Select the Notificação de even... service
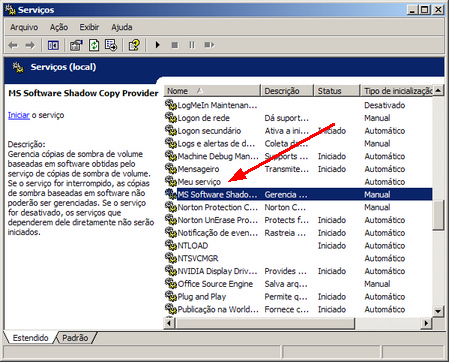Viewport: 449px width, 362px height. point(218,233)
